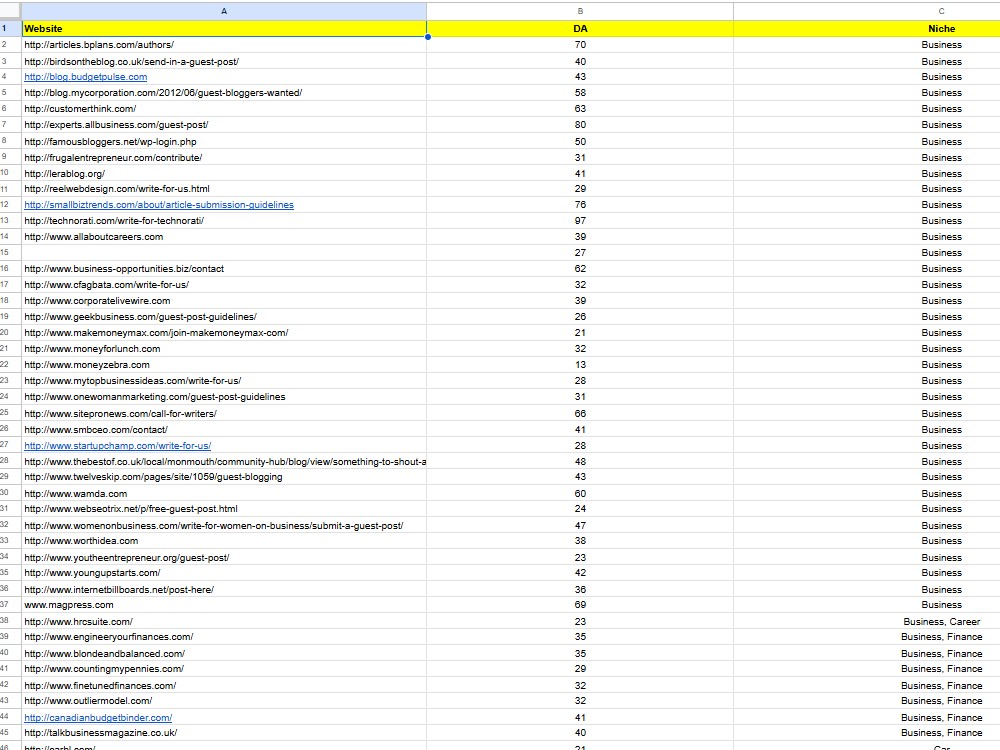1000x750 pixels.
Task: Select the cfagbata.com write-for-us cell
Action: tap(224, 284)
